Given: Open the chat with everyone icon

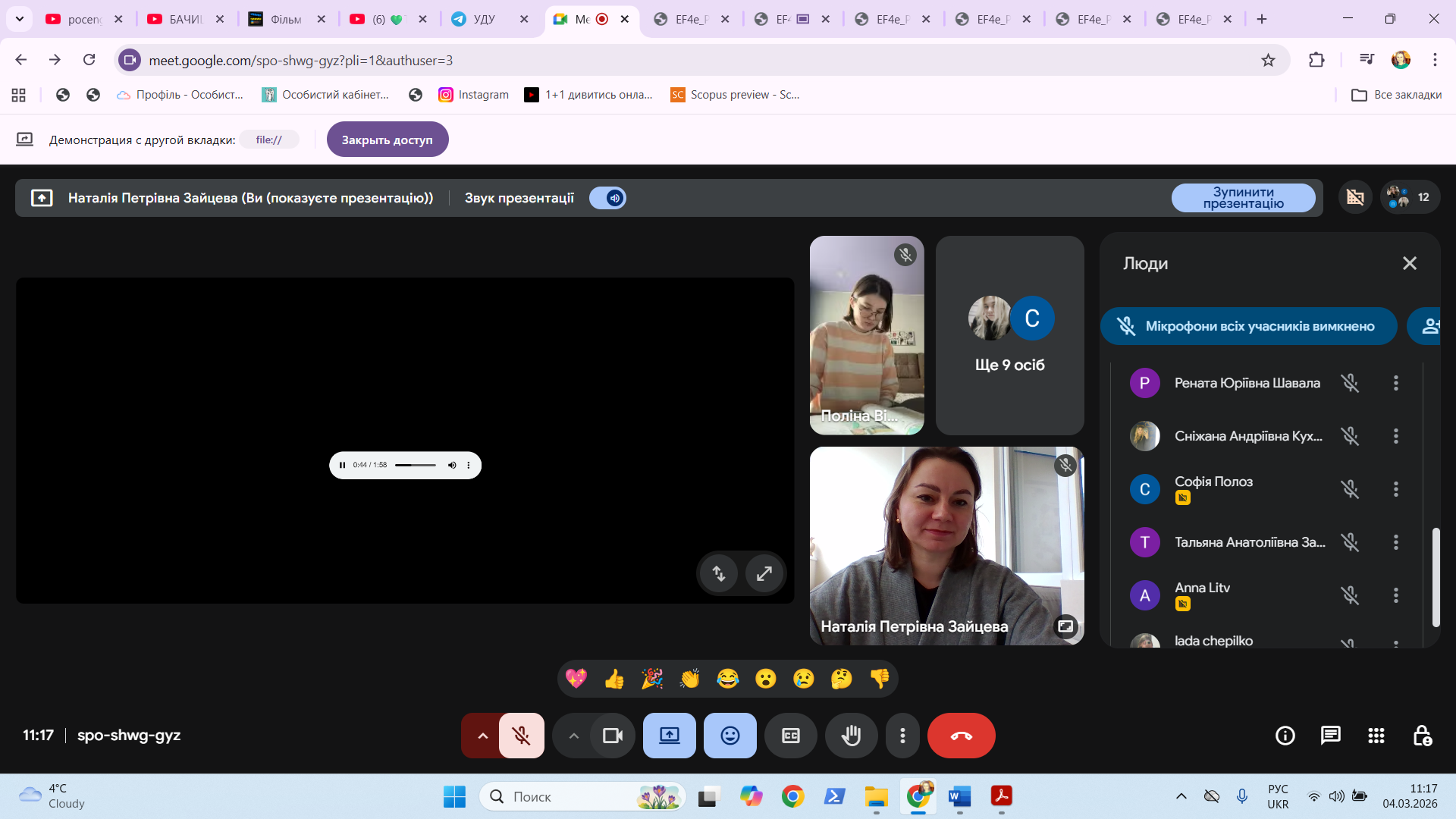Looking at the screenshot, I should (x=1330, y=736).
